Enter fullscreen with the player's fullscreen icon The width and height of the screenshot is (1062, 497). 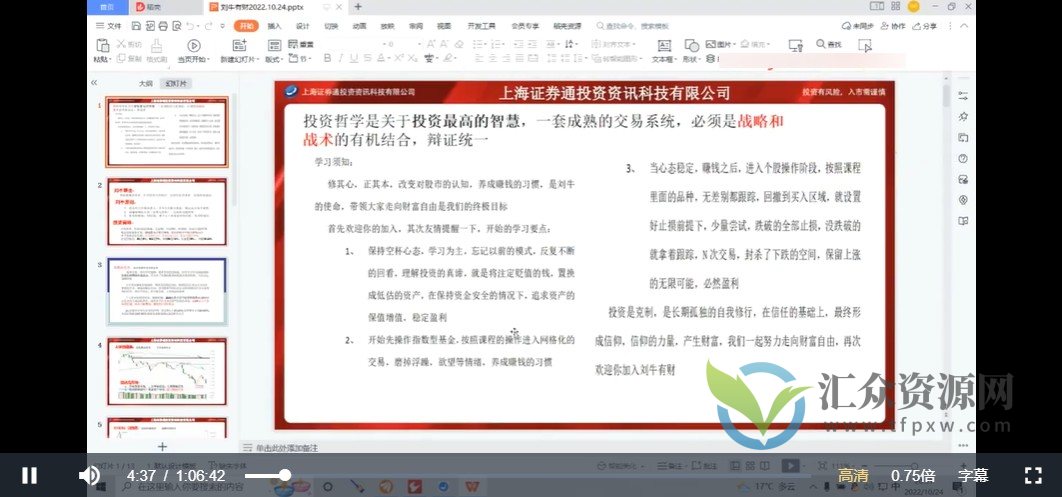click(x=1033, y=475)
